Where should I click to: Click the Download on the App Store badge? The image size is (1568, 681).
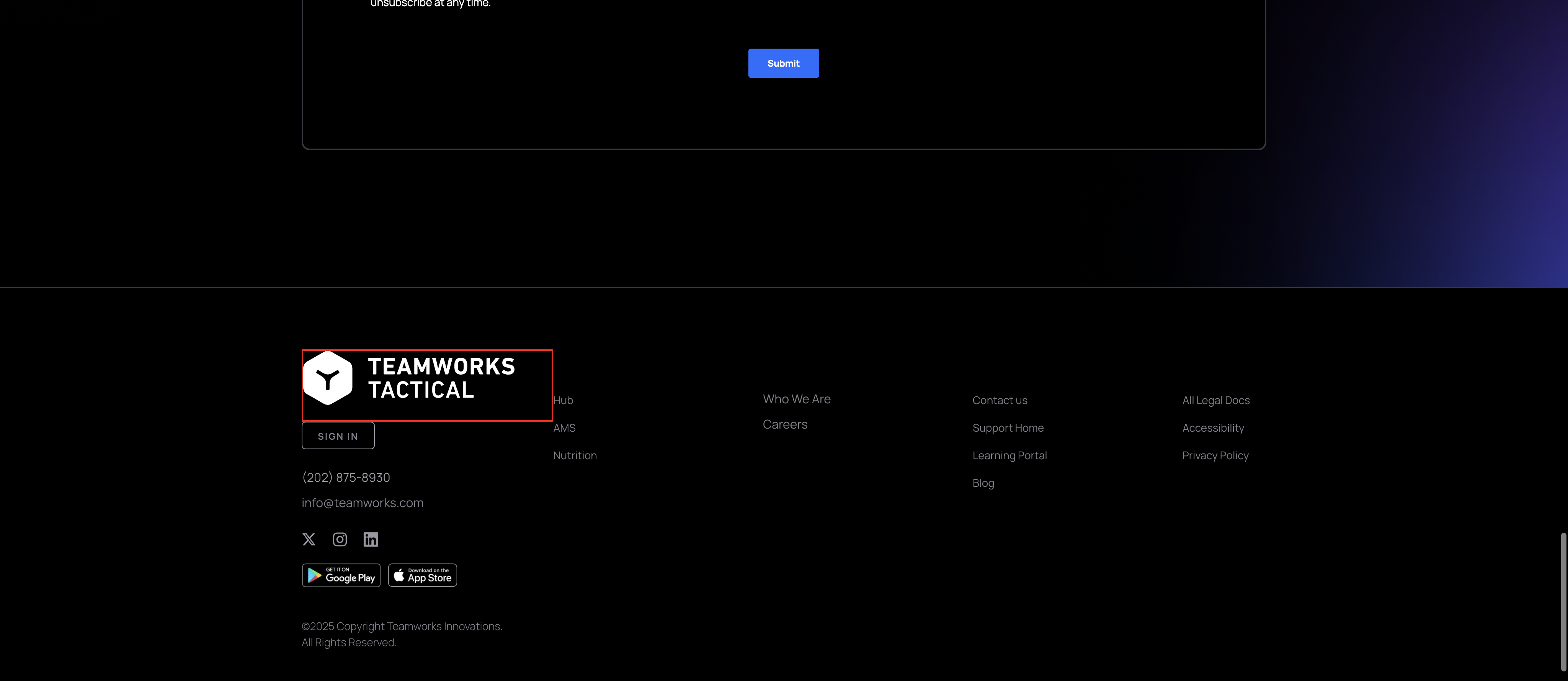click(423, 575)
